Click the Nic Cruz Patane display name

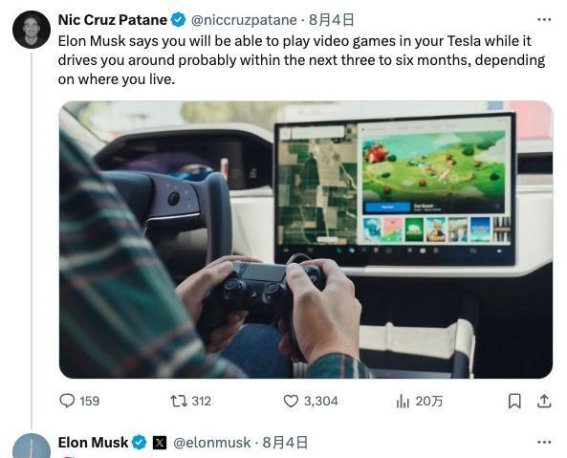pos(112,20)
